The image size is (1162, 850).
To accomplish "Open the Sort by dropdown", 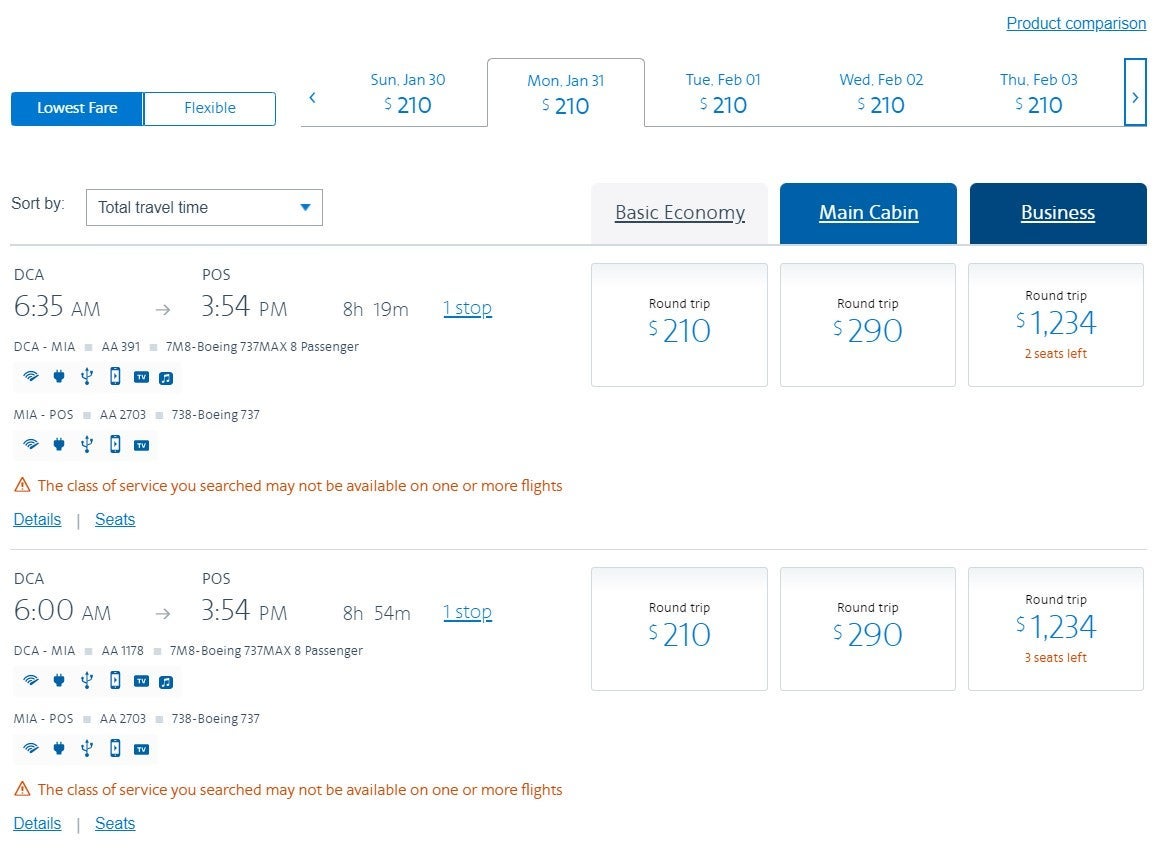I will [x=204, y=207].
